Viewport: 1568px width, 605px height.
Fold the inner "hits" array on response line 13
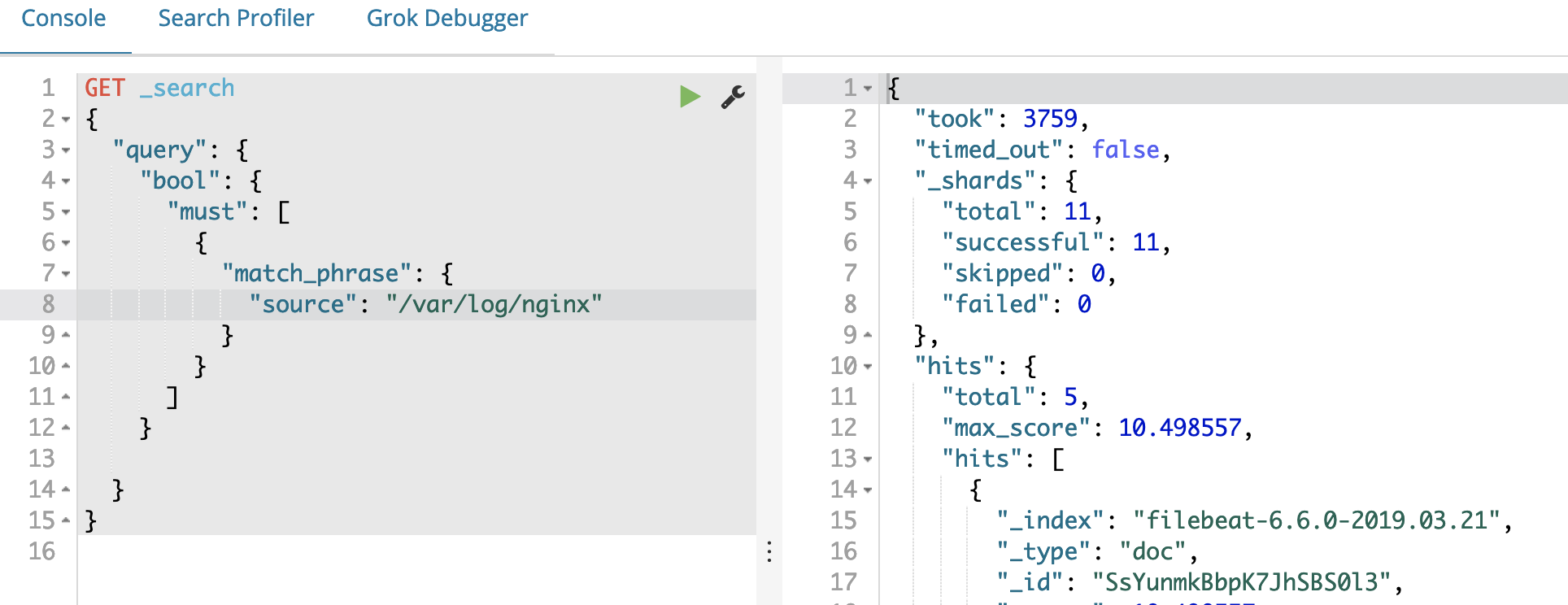click(868, 459)
